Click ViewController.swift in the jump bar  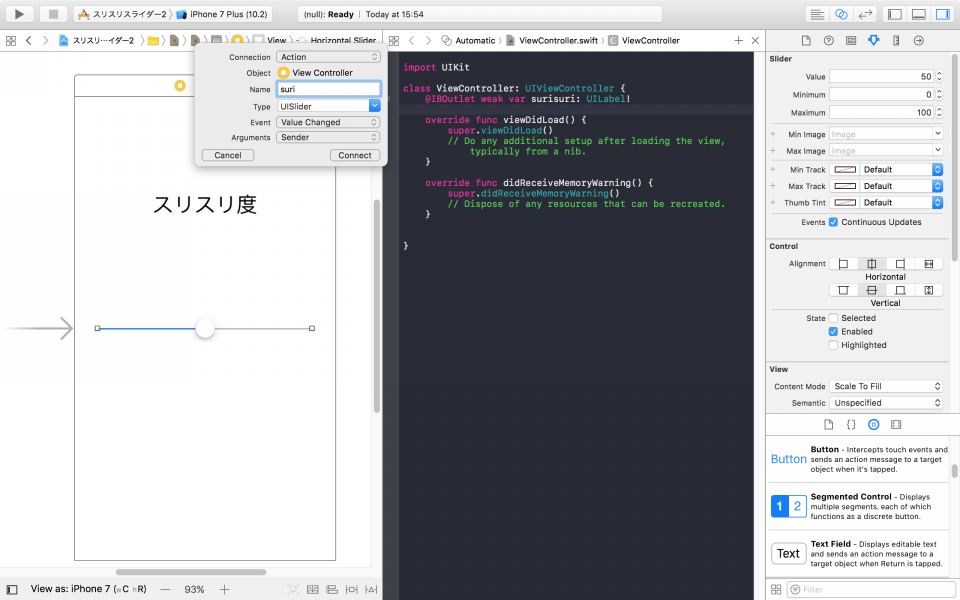coord(552,40)
